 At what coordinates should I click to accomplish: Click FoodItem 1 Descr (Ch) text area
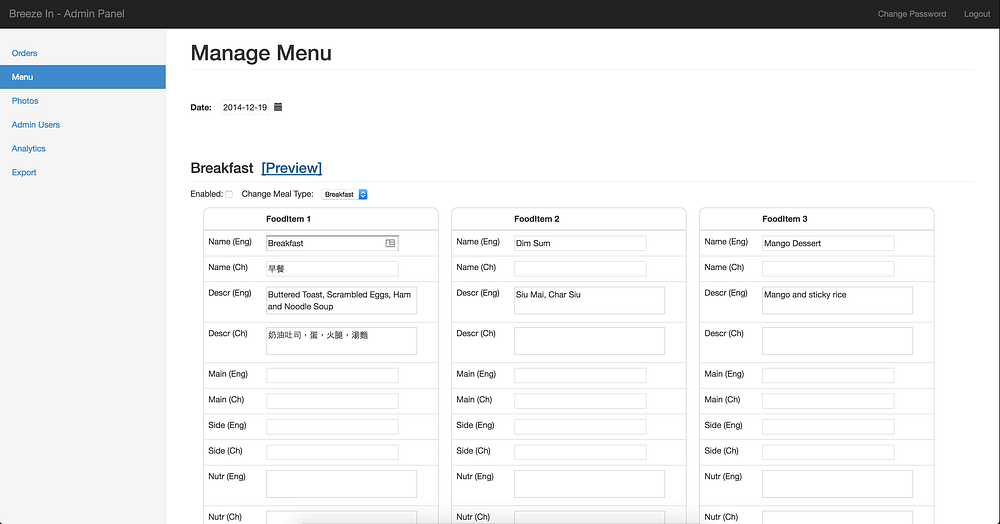[x=341, y=341]
